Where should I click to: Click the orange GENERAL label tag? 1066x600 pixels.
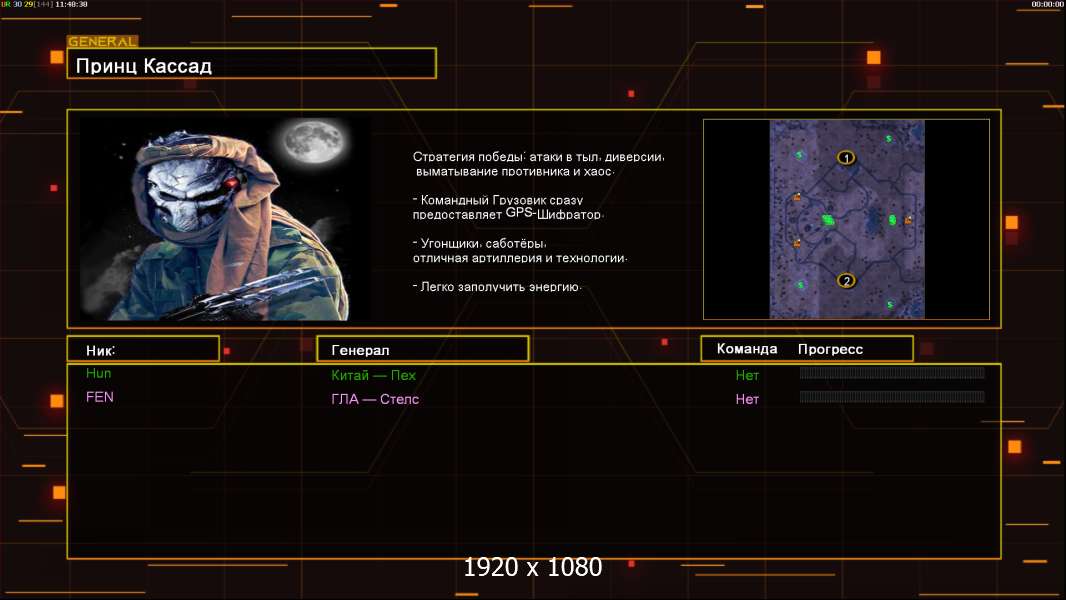pos(103,41)
